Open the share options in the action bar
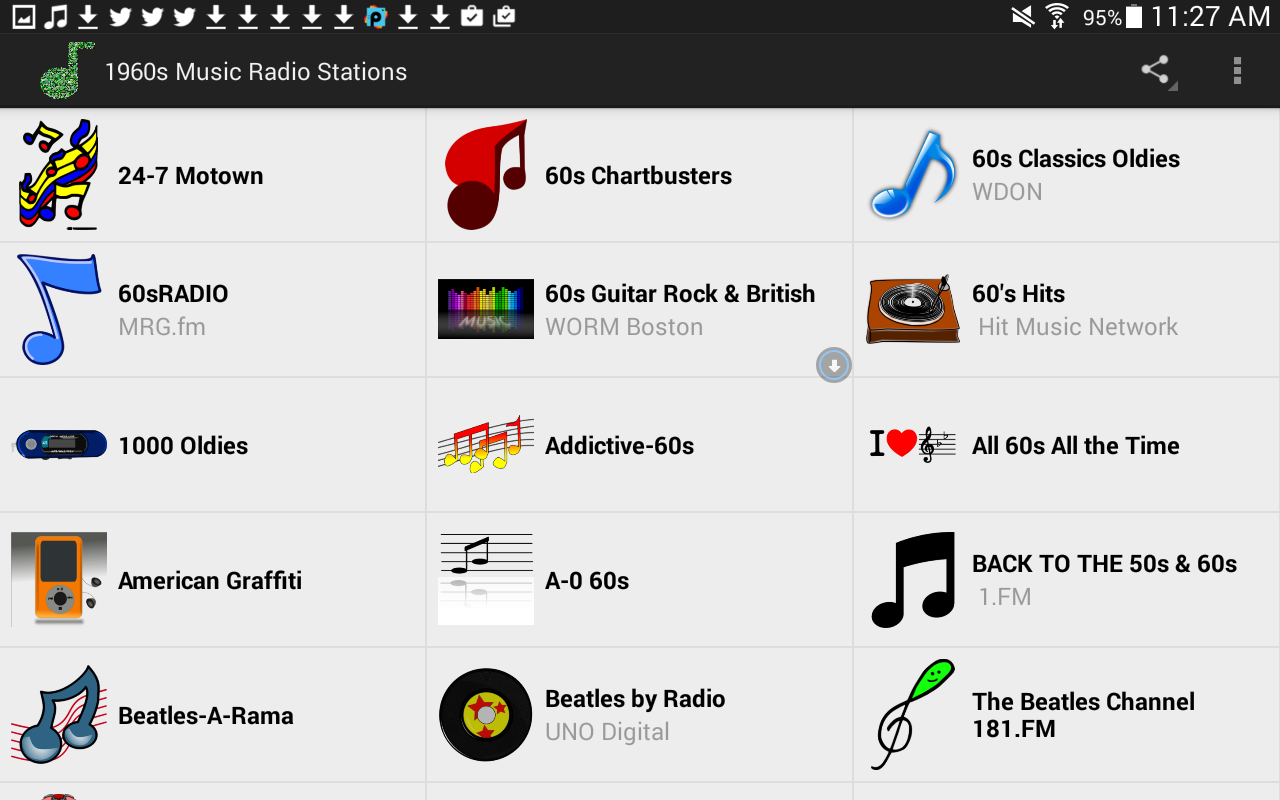The image size is (1280, 800). point(1156,70)
